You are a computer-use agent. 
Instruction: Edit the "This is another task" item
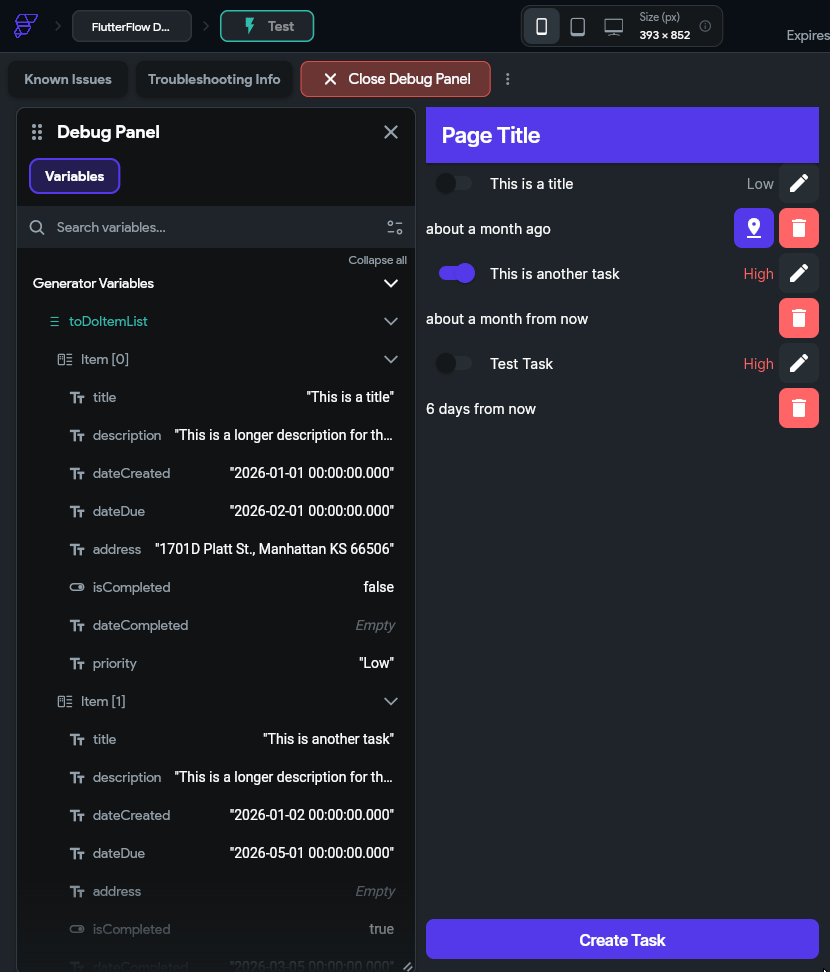pyautogui.click(x=798, y=273)
